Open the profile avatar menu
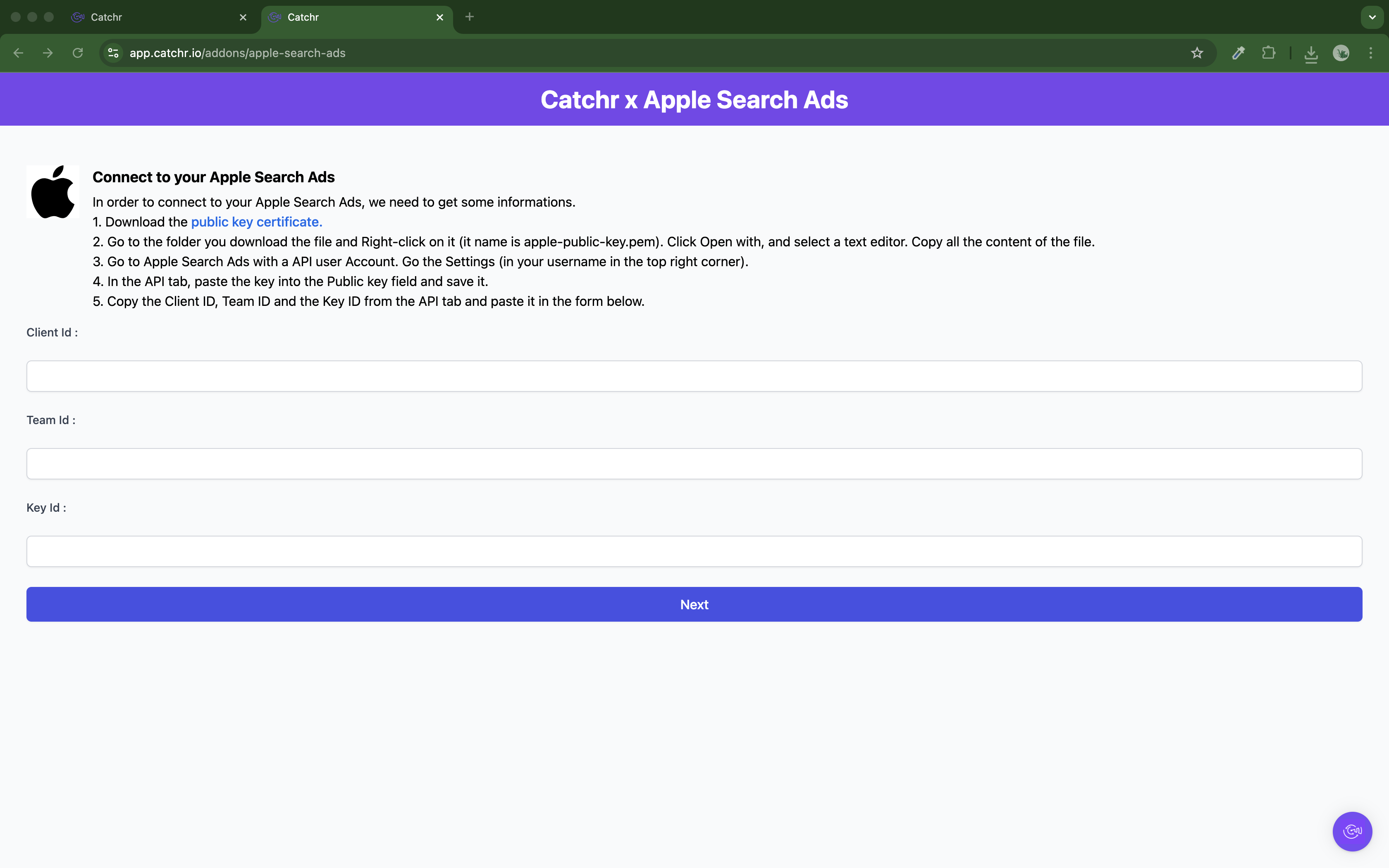The width and height of the screenshot is (1389, 868). pos(1341,53)
